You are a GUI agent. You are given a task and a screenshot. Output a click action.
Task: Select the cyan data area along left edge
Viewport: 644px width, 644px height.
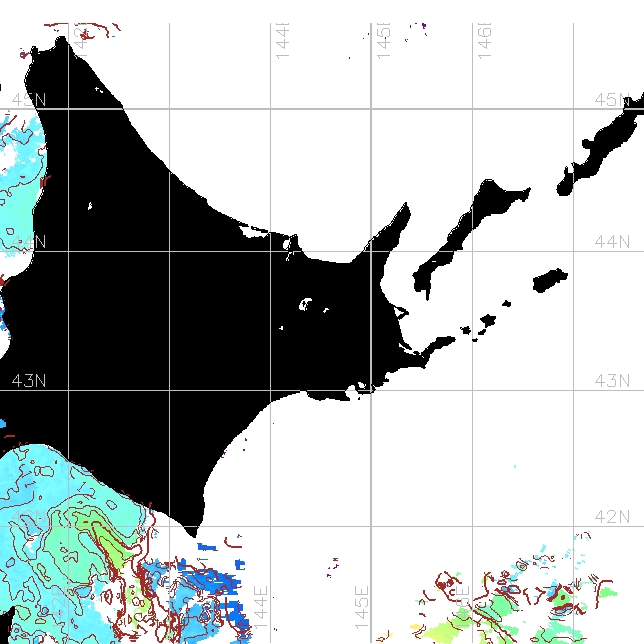coord(20,160)
